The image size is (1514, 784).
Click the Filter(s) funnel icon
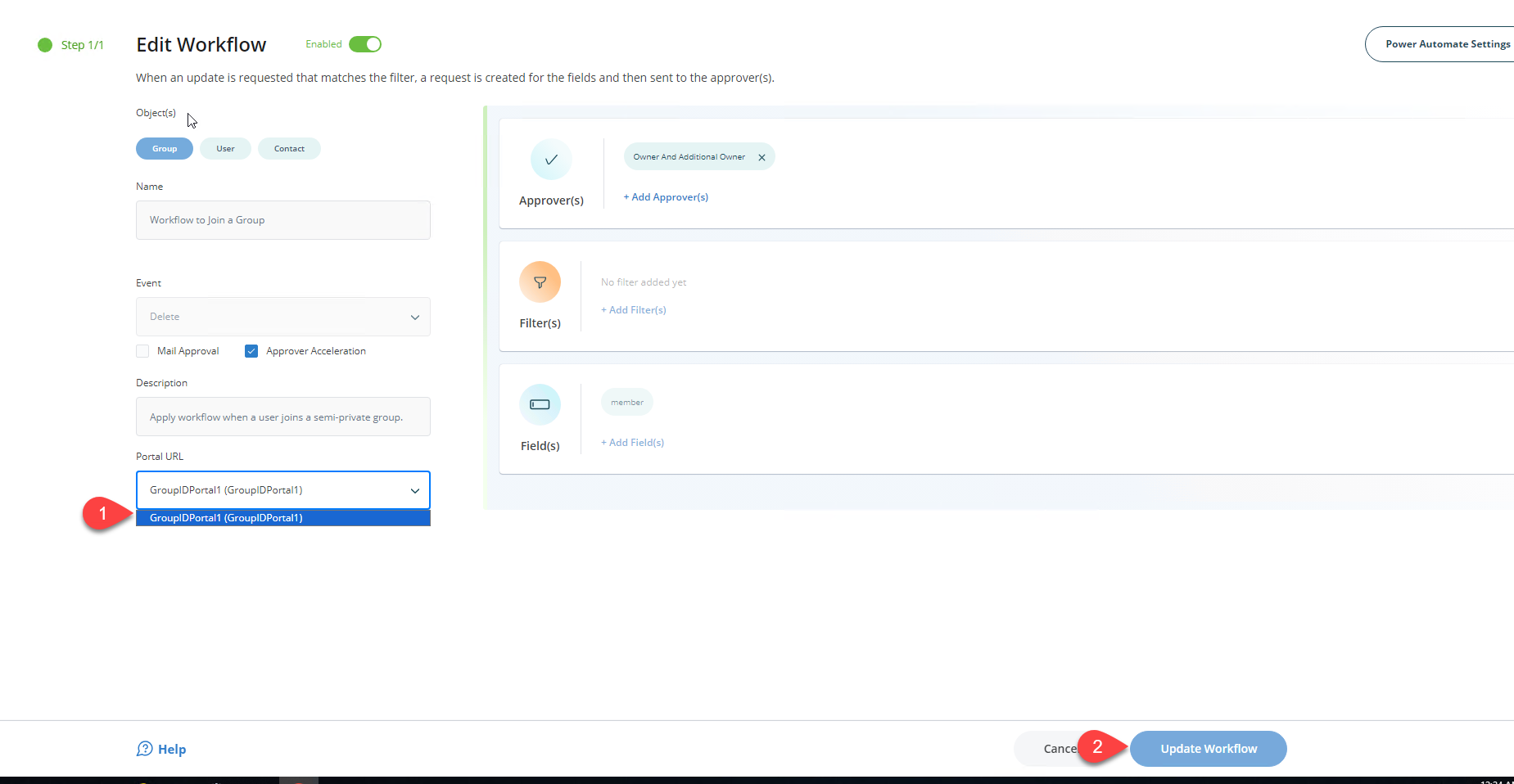(540, 282)
